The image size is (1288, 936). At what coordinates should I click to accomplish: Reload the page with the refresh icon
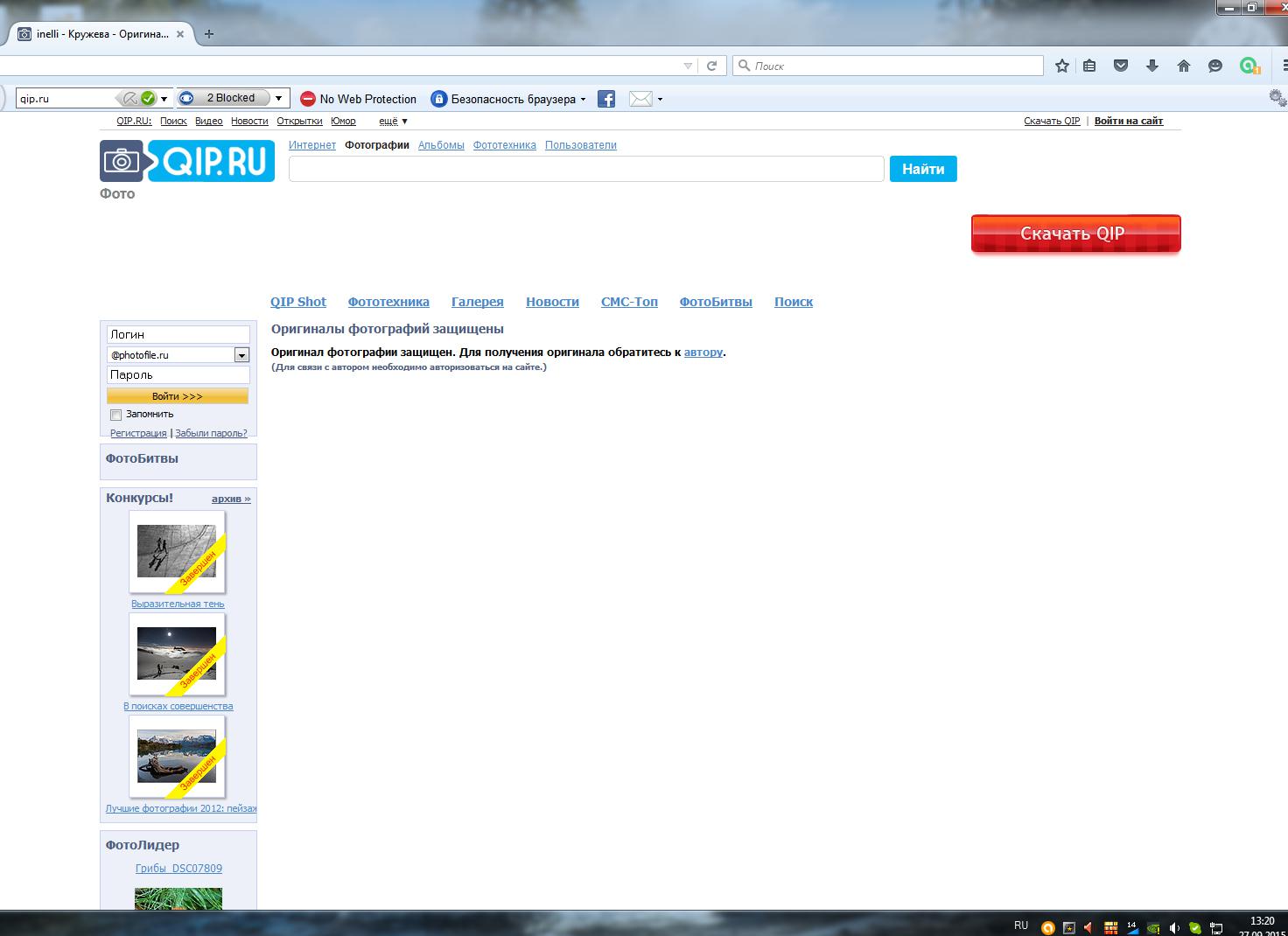tap(712, 66)
